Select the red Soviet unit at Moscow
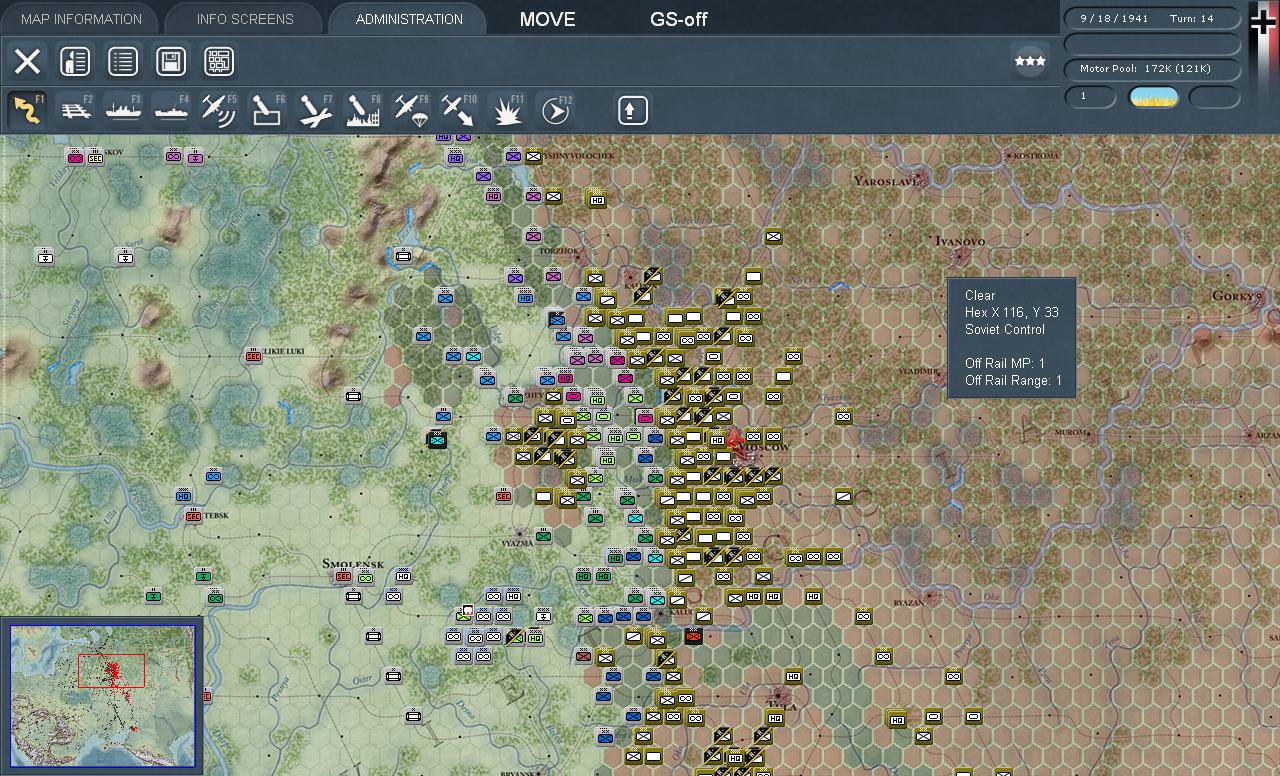The width and height of the screenshot is (1280, 776). coord(737,441)
